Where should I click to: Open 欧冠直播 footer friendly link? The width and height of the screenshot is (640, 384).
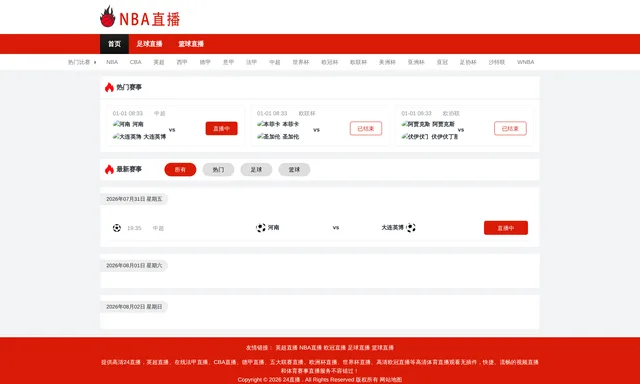click(335, 348)
